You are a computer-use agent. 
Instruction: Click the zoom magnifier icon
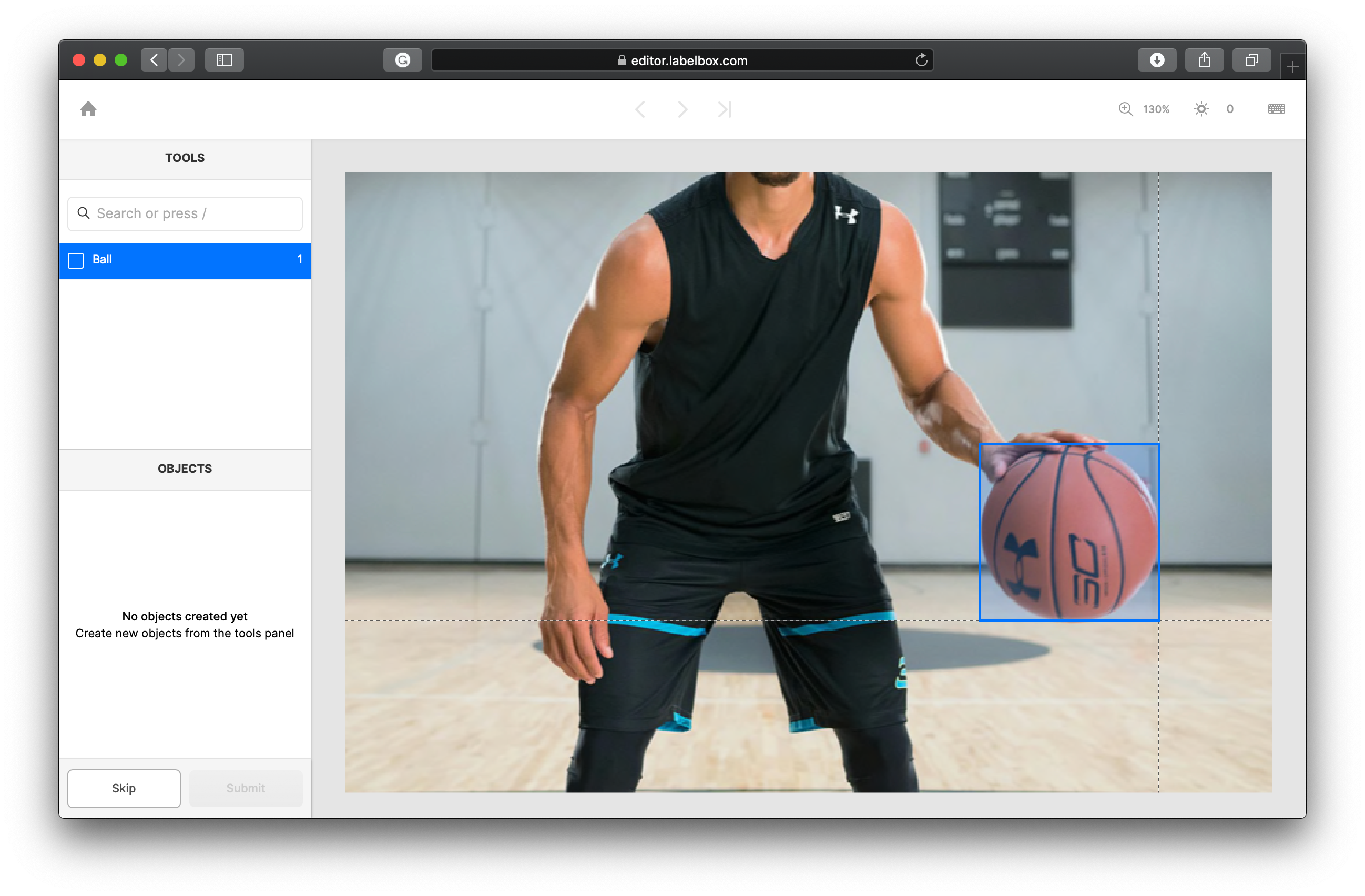point(1125,109)
